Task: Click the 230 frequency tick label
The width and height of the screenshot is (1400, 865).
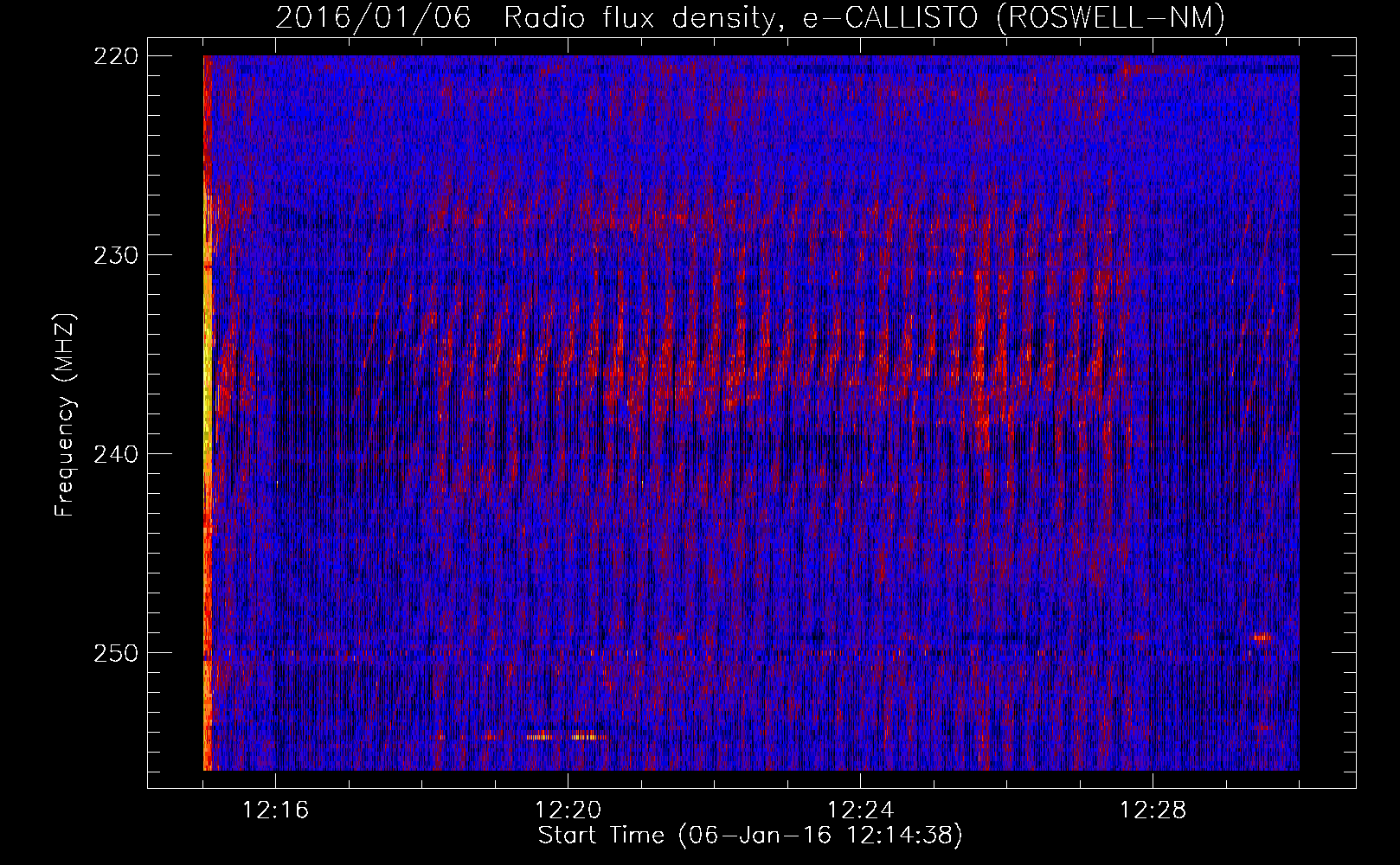Action: coord(116,255)
